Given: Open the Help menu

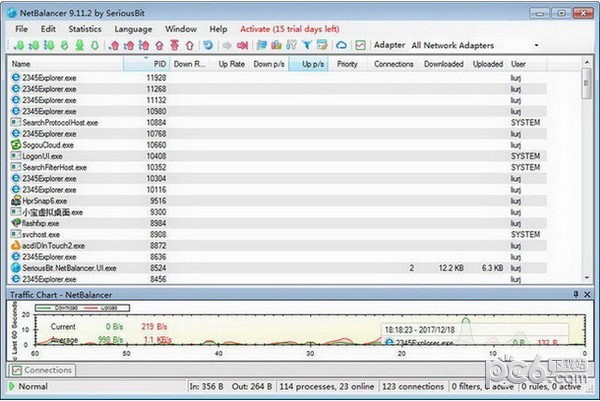Looking at the screenshot, I should pos(218,29).
